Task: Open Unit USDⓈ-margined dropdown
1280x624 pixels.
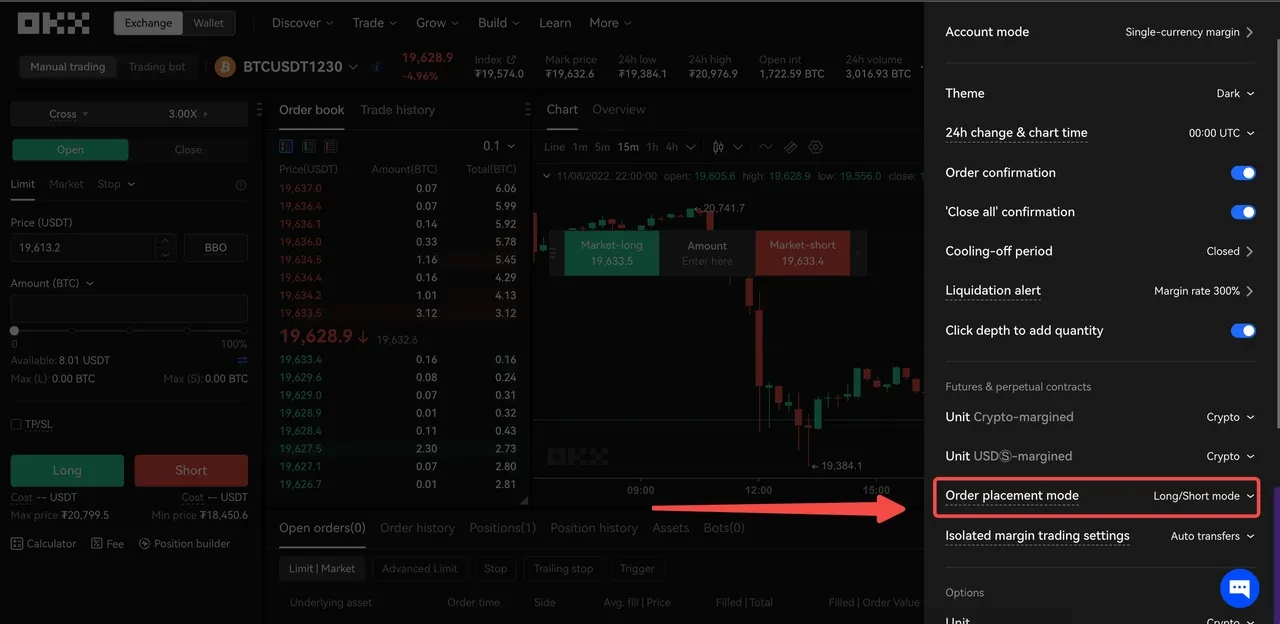Action: 1230,456
